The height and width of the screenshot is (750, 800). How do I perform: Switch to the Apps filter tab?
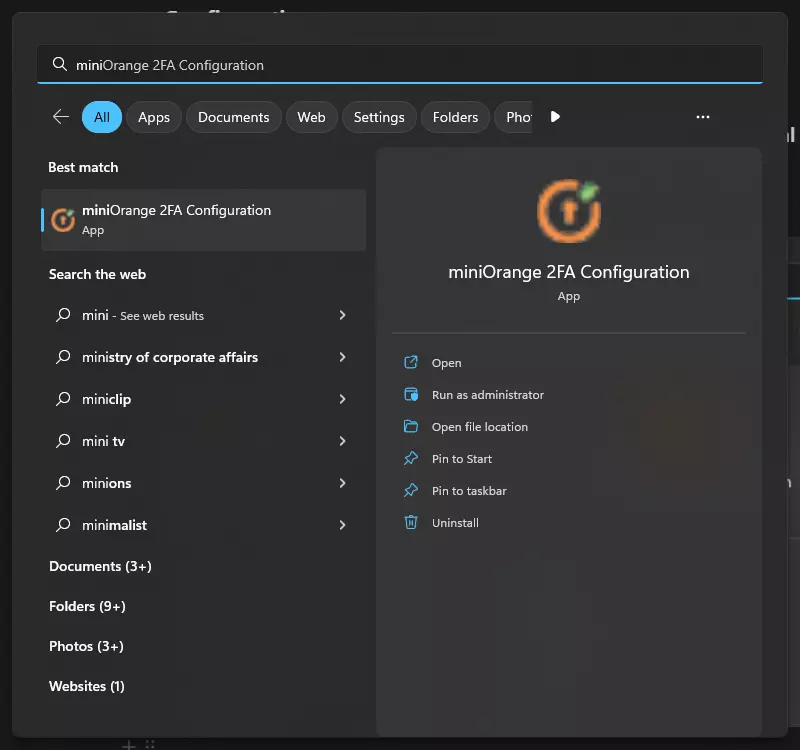(154, 117)
